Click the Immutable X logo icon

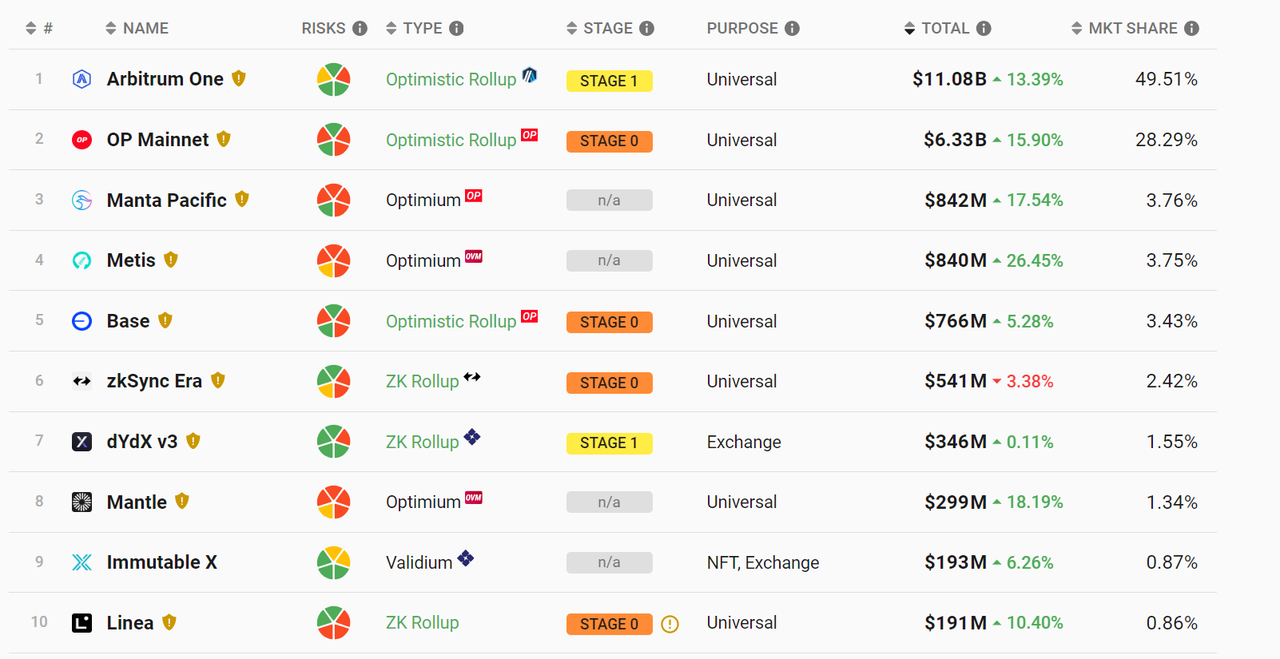(x=82, y=562)
